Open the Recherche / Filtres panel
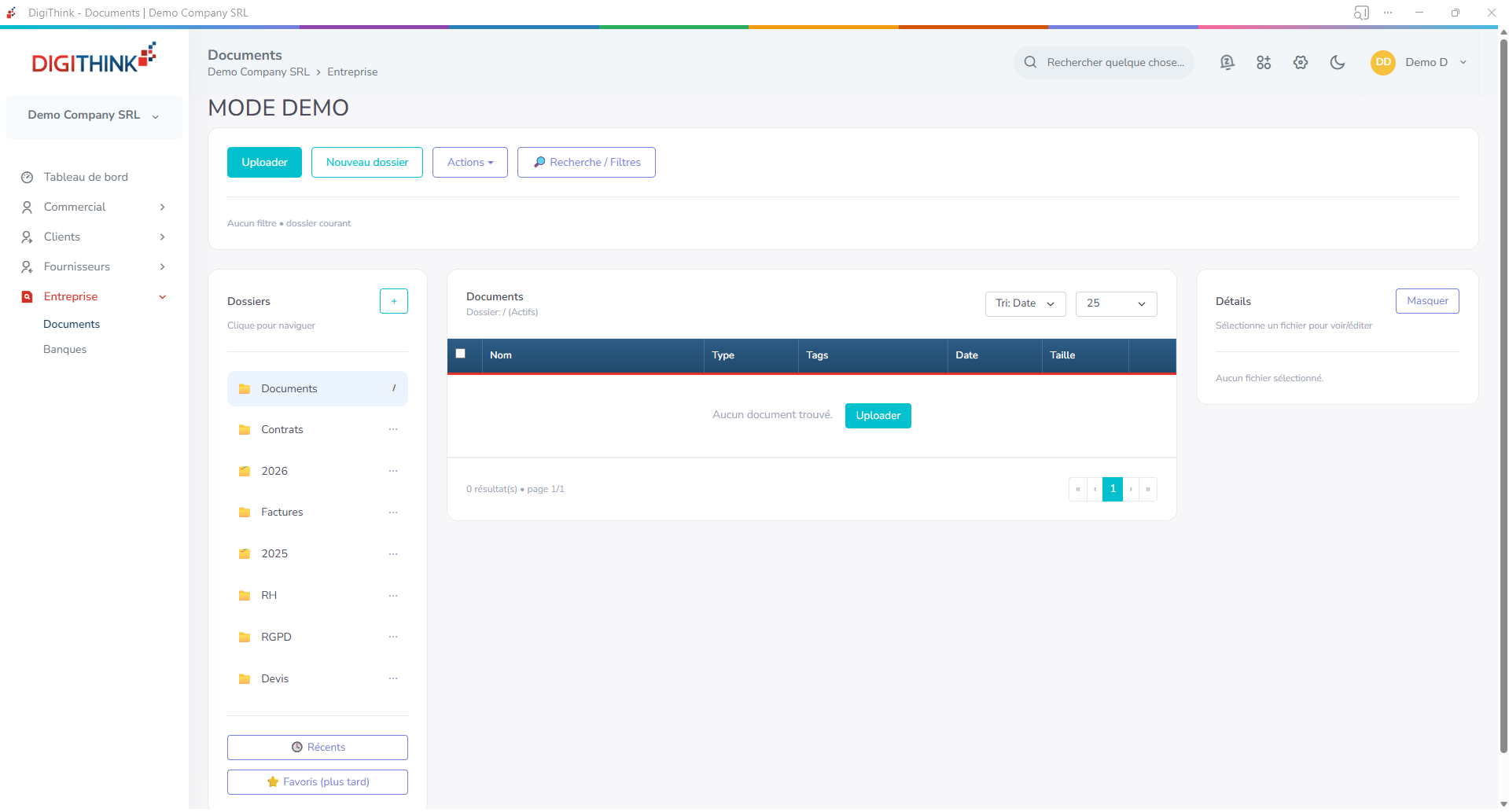1509x812 pixels. [x=587, y=163]
